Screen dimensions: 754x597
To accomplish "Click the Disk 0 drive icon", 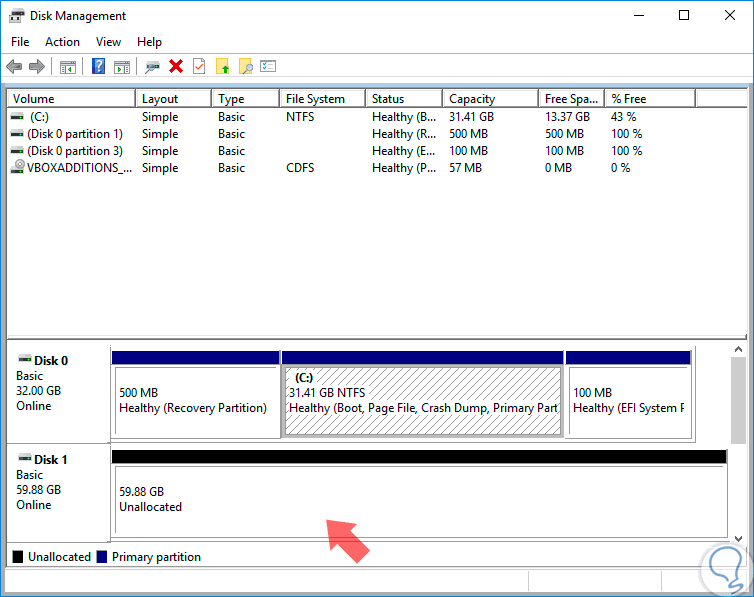I will tap(25, 359).
